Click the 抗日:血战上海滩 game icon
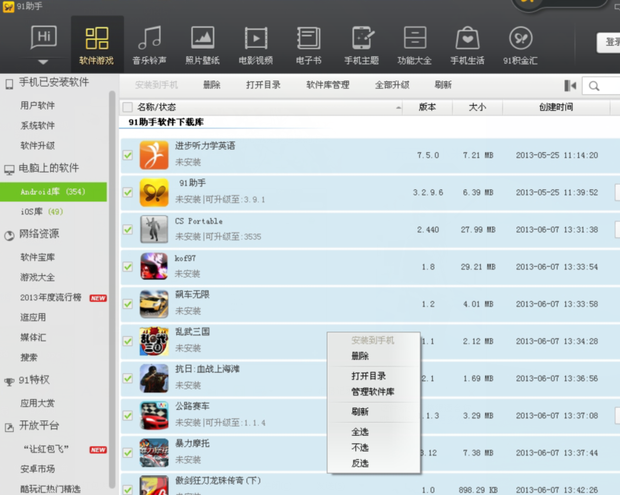Image resolution: width=620 pixels, height=495 pixels. coord(154,378)
